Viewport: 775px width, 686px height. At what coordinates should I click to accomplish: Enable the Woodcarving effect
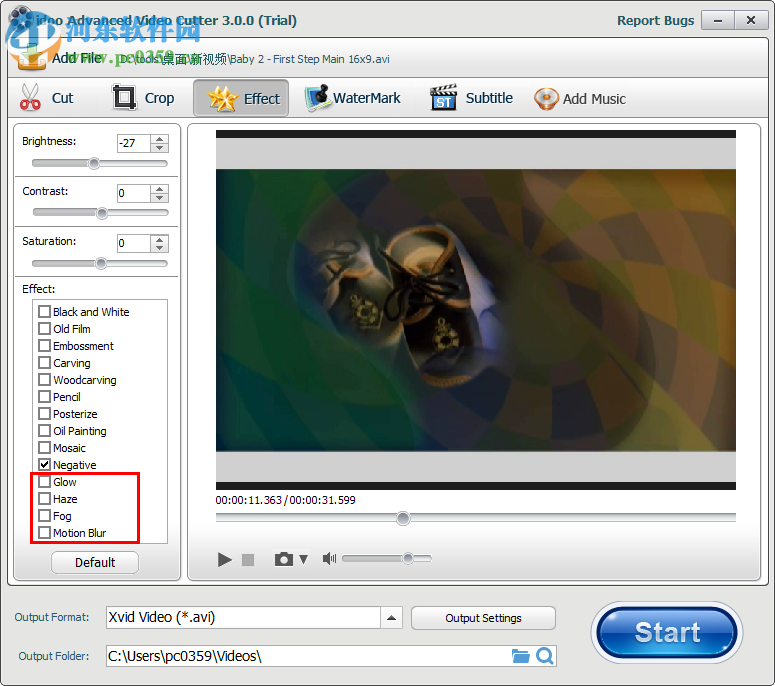tap(44, 380)
